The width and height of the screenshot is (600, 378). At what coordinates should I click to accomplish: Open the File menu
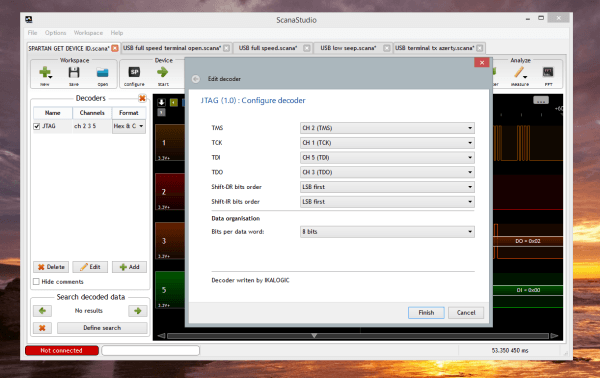pos(33,33)
